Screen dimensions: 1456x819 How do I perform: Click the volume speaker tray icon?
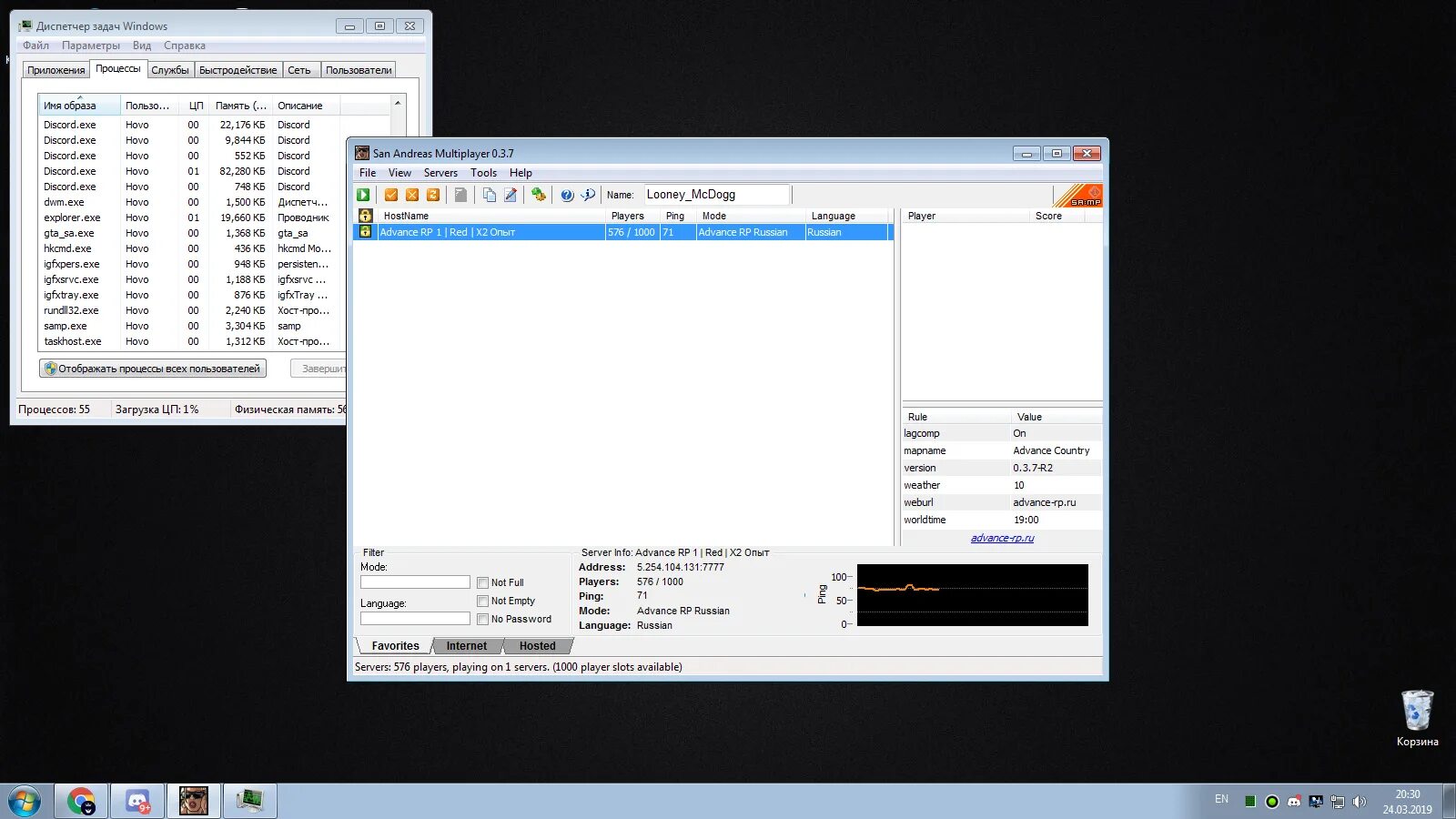(x=1360, y=802)
